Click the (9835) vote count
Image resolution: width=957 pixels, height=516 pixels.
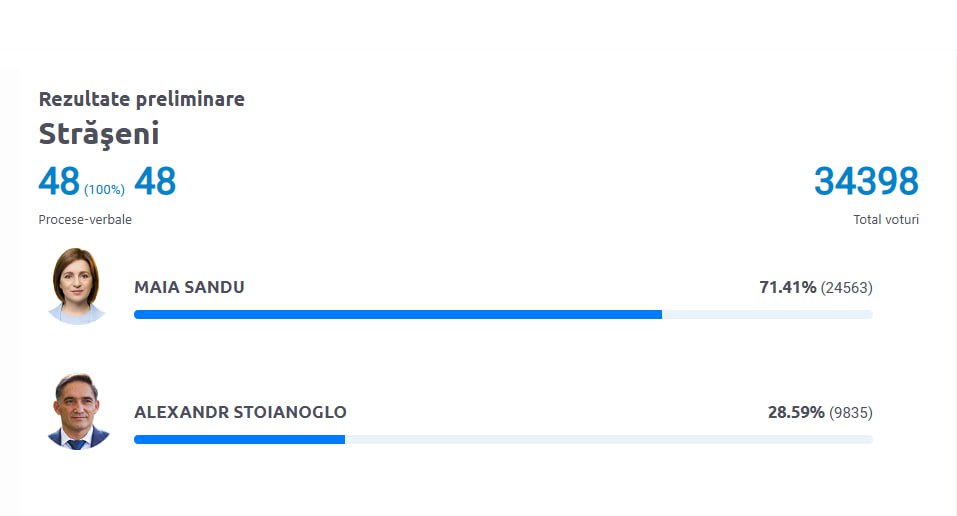851,413
